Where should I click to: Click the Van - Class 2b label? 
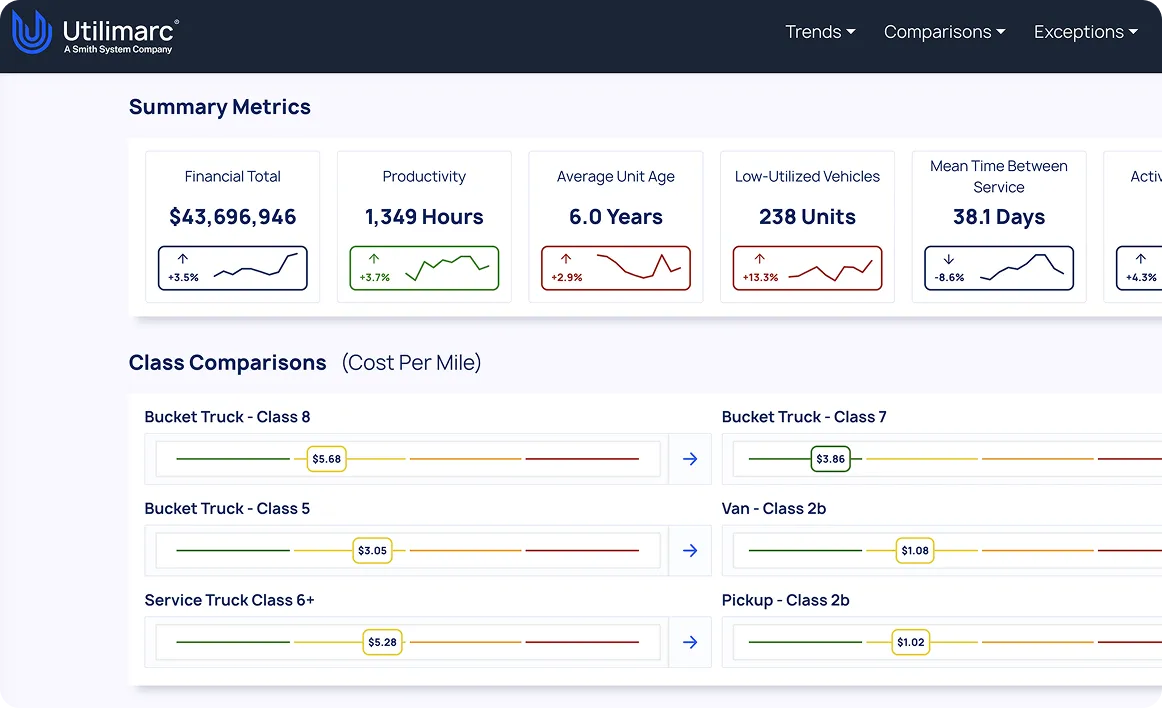(774, 509)
